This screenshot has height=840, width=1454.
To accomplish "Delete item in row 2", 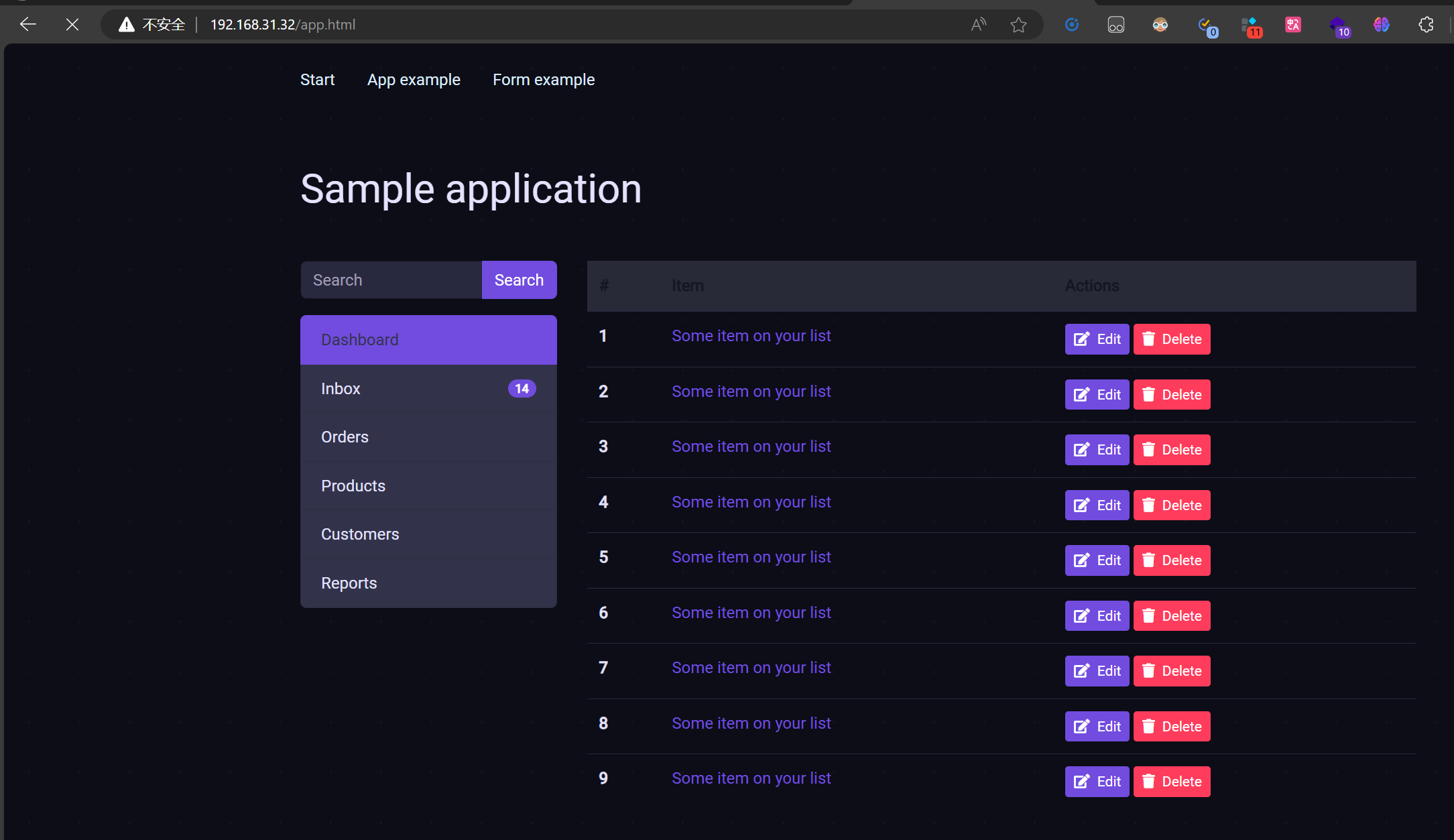I will pyautogui.click(x=1172, y=395).
